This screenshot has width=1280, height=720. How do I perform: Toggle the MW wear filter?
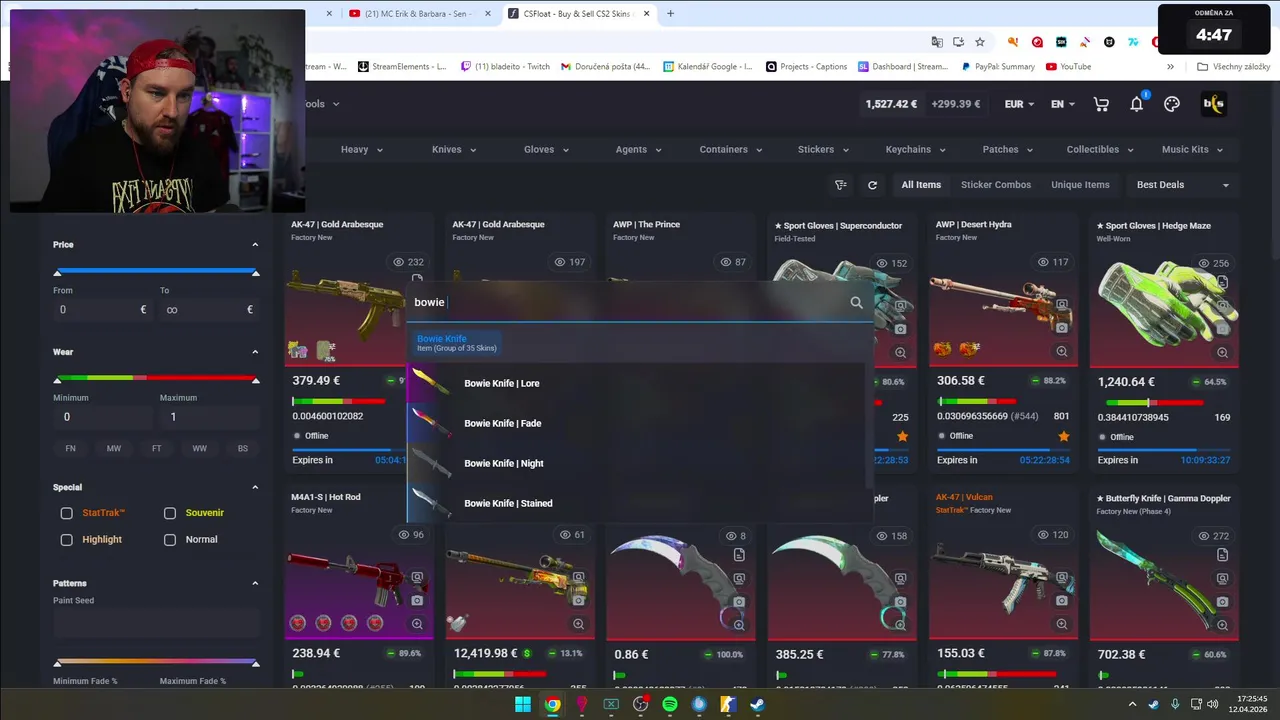(x=114, y=448)
